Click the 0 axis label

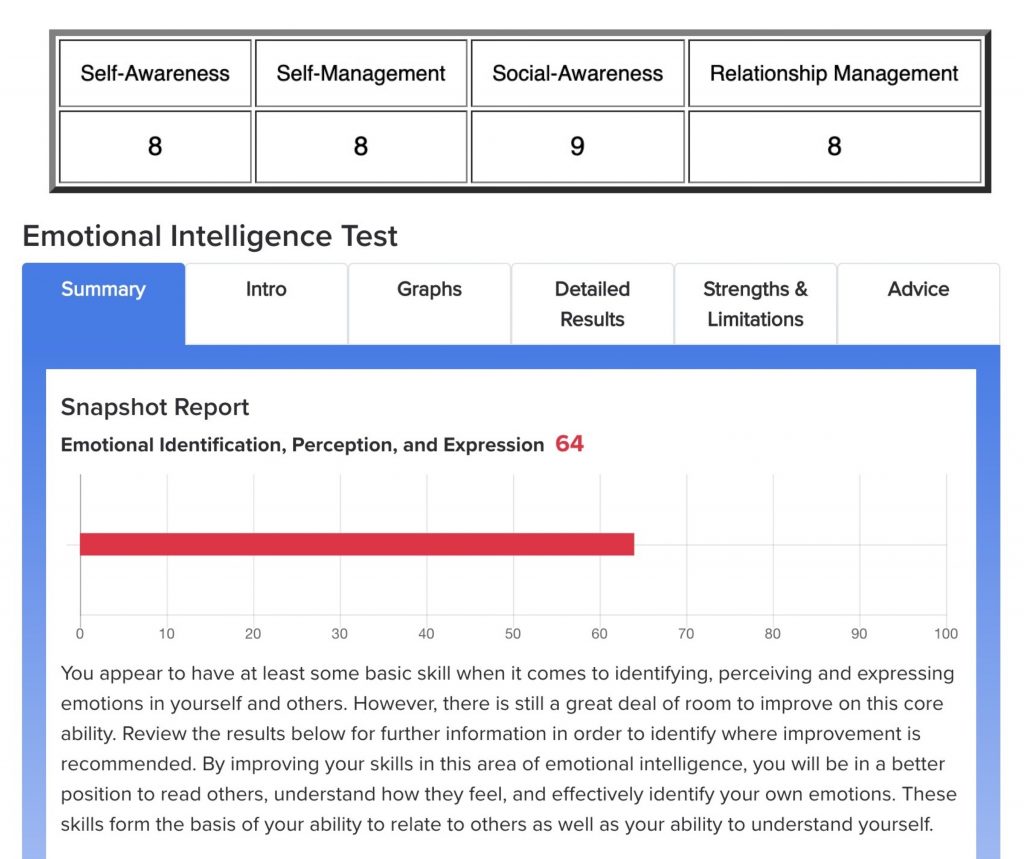click(x=80, y=634)
